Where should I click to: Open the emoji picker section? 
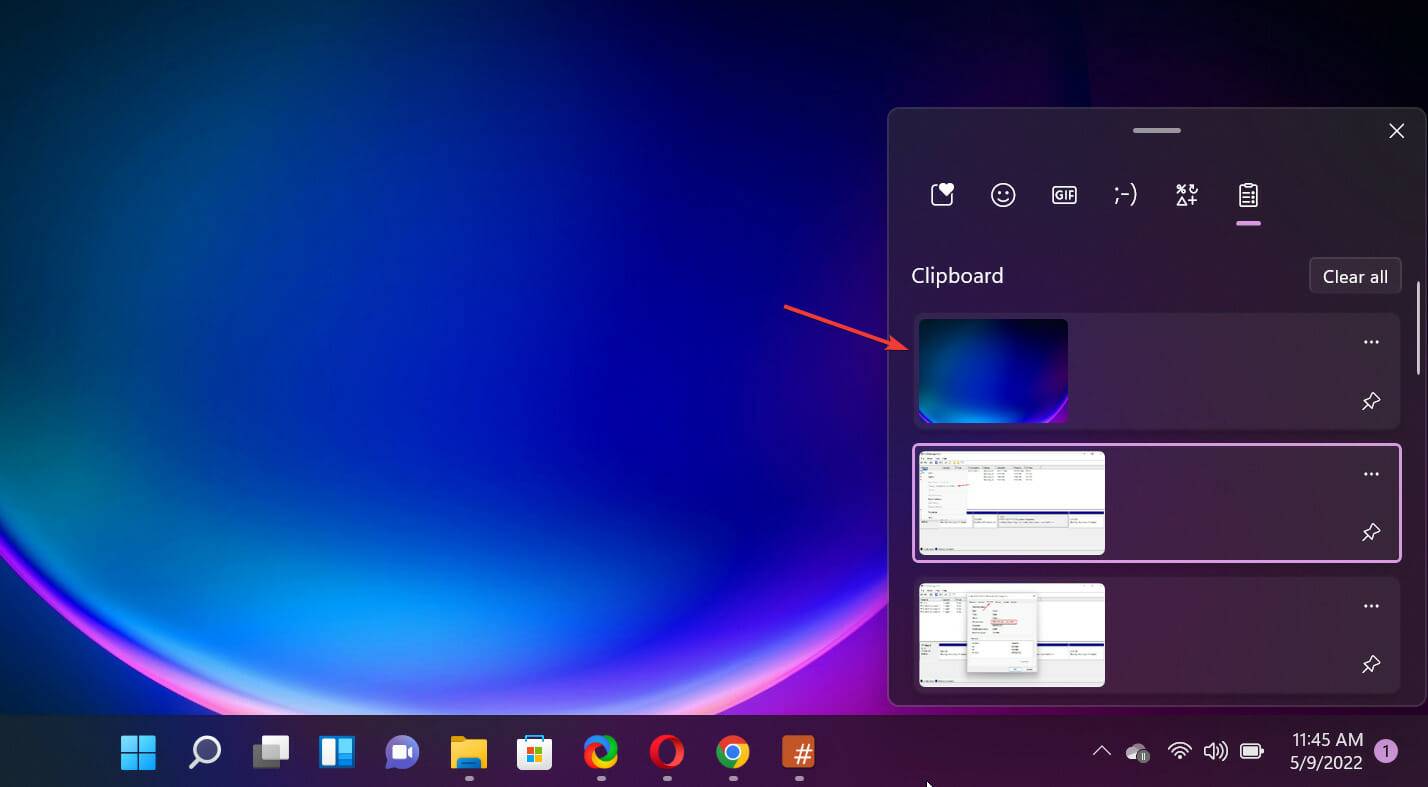[x=1003, y=194]
